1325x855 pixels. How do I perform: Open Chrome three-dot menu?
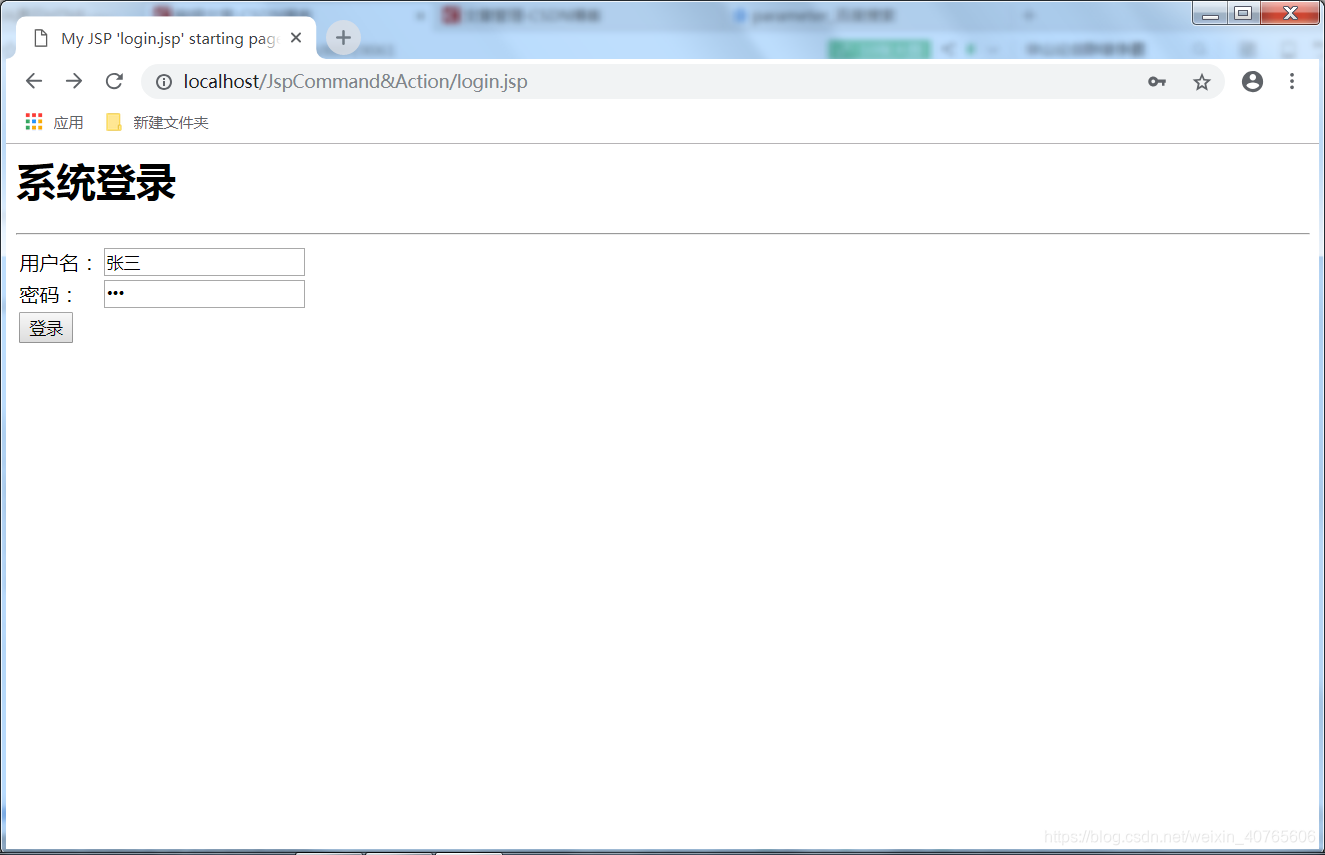click(x=1292, y=82)
